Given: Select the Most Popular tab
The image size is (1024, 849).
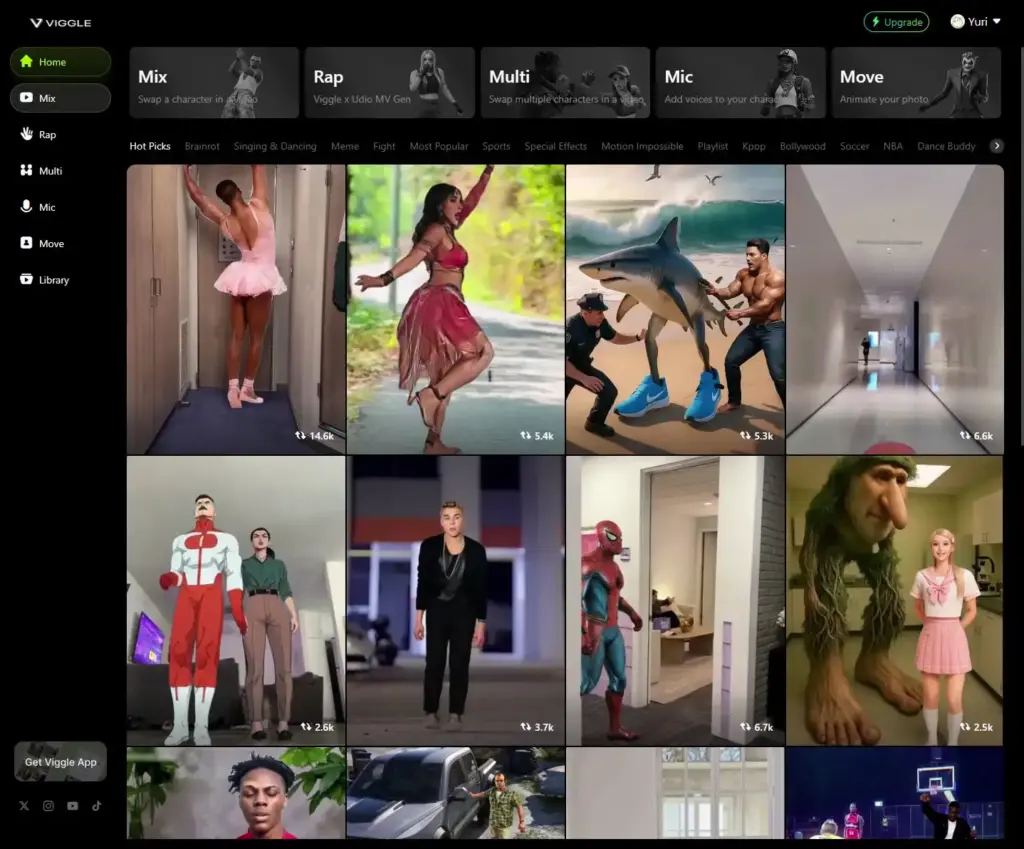Looking at the screenshot, I should (439, 146).
